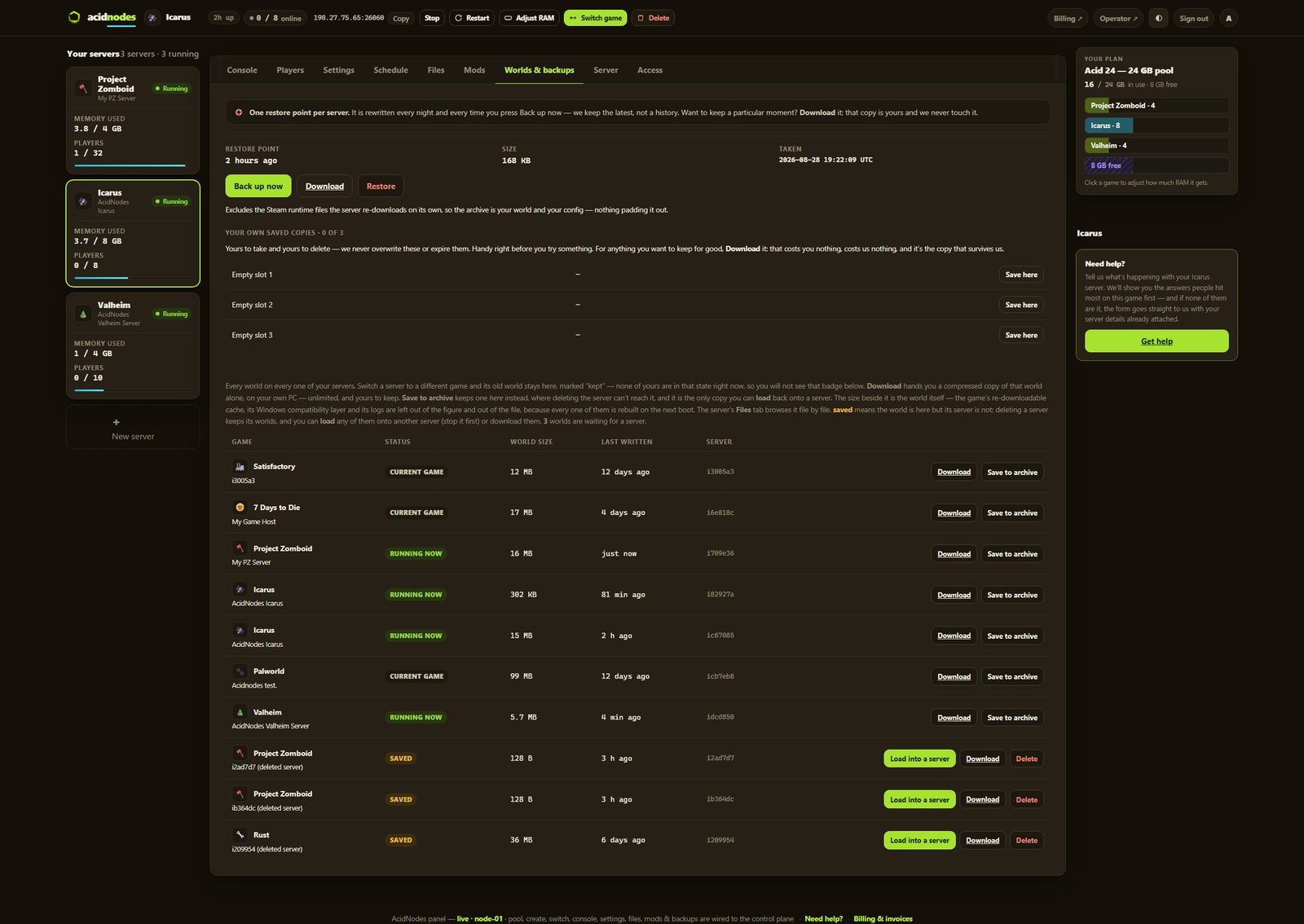Save Palworld world to archive

coord(1012,676)
